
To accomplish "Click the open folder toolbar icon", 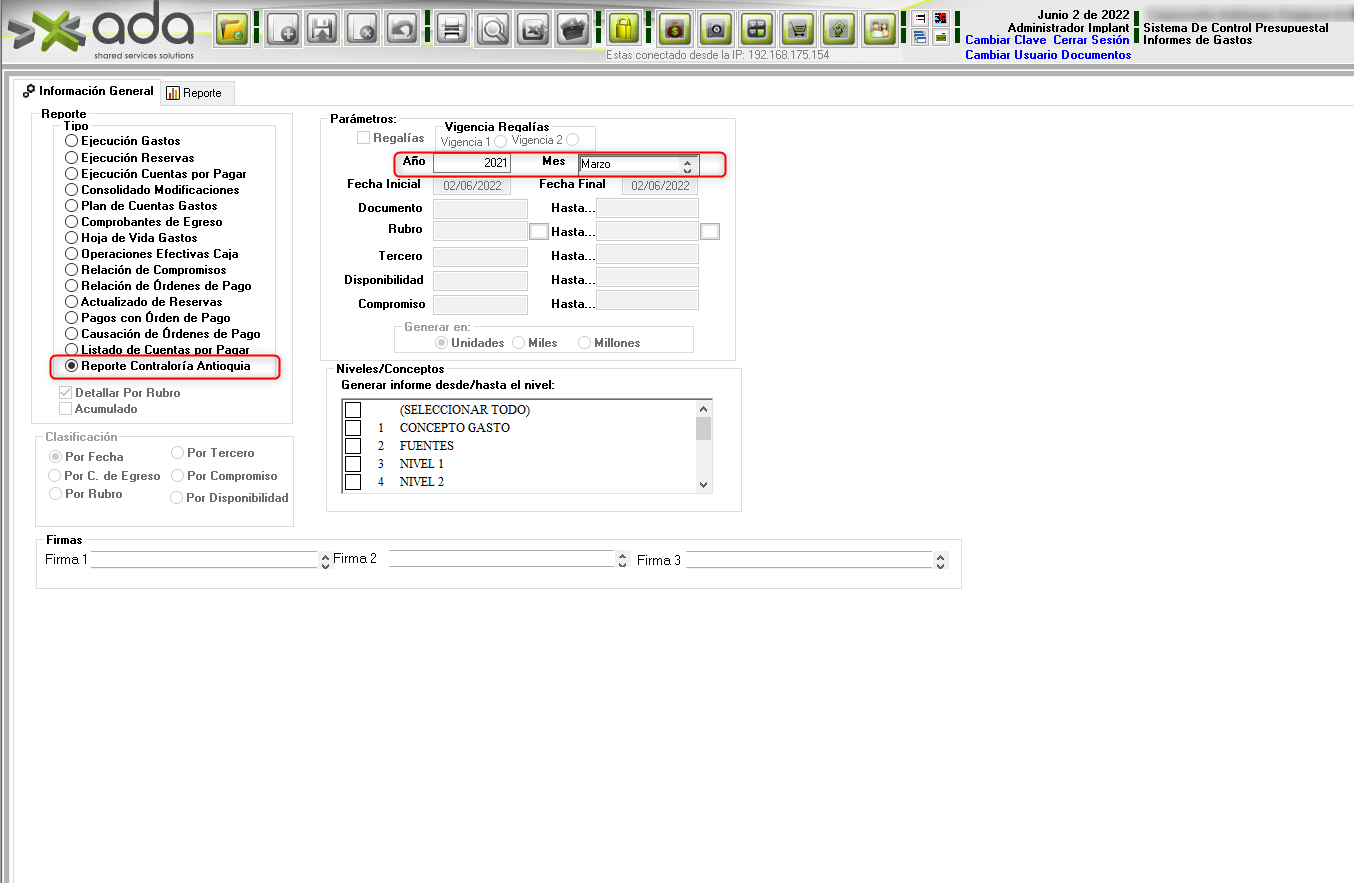I will point(233,30).
